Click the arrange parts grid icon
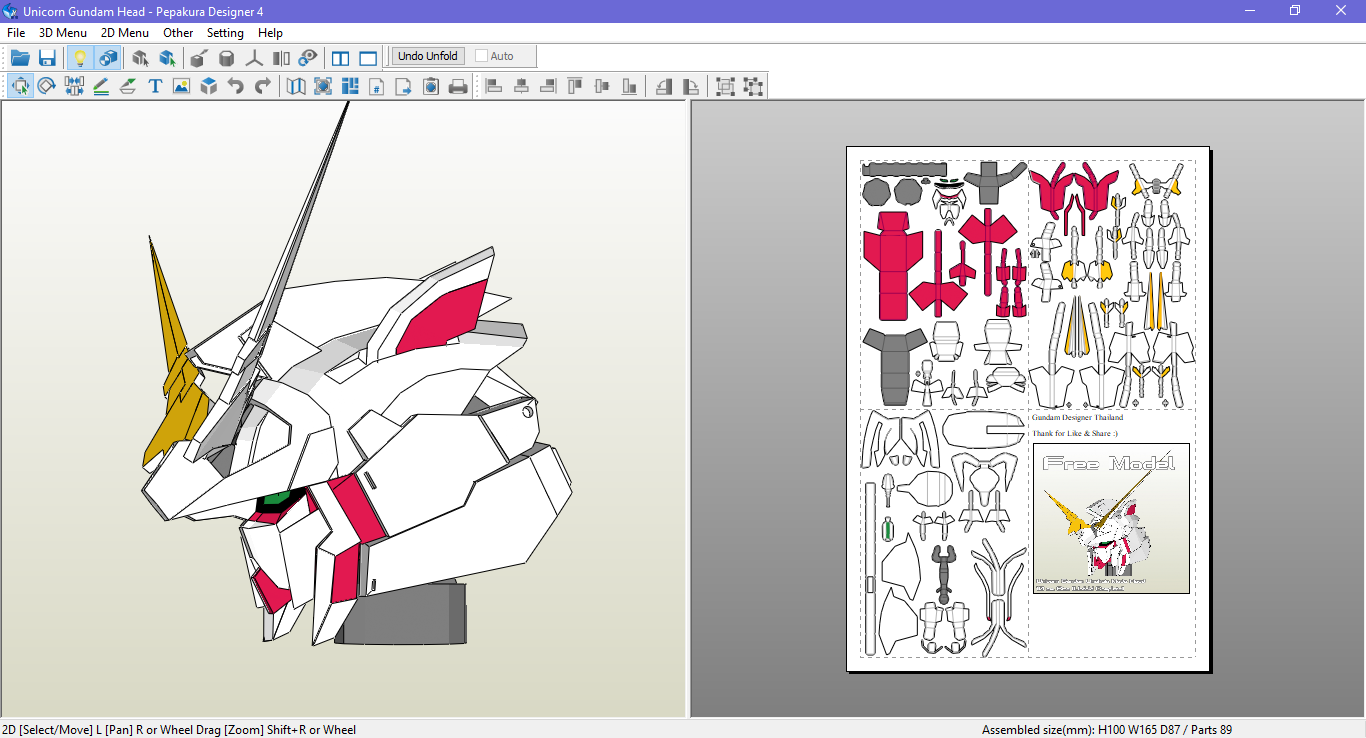This screenshot has width=1366, height=738. click(x=350, y=86)
